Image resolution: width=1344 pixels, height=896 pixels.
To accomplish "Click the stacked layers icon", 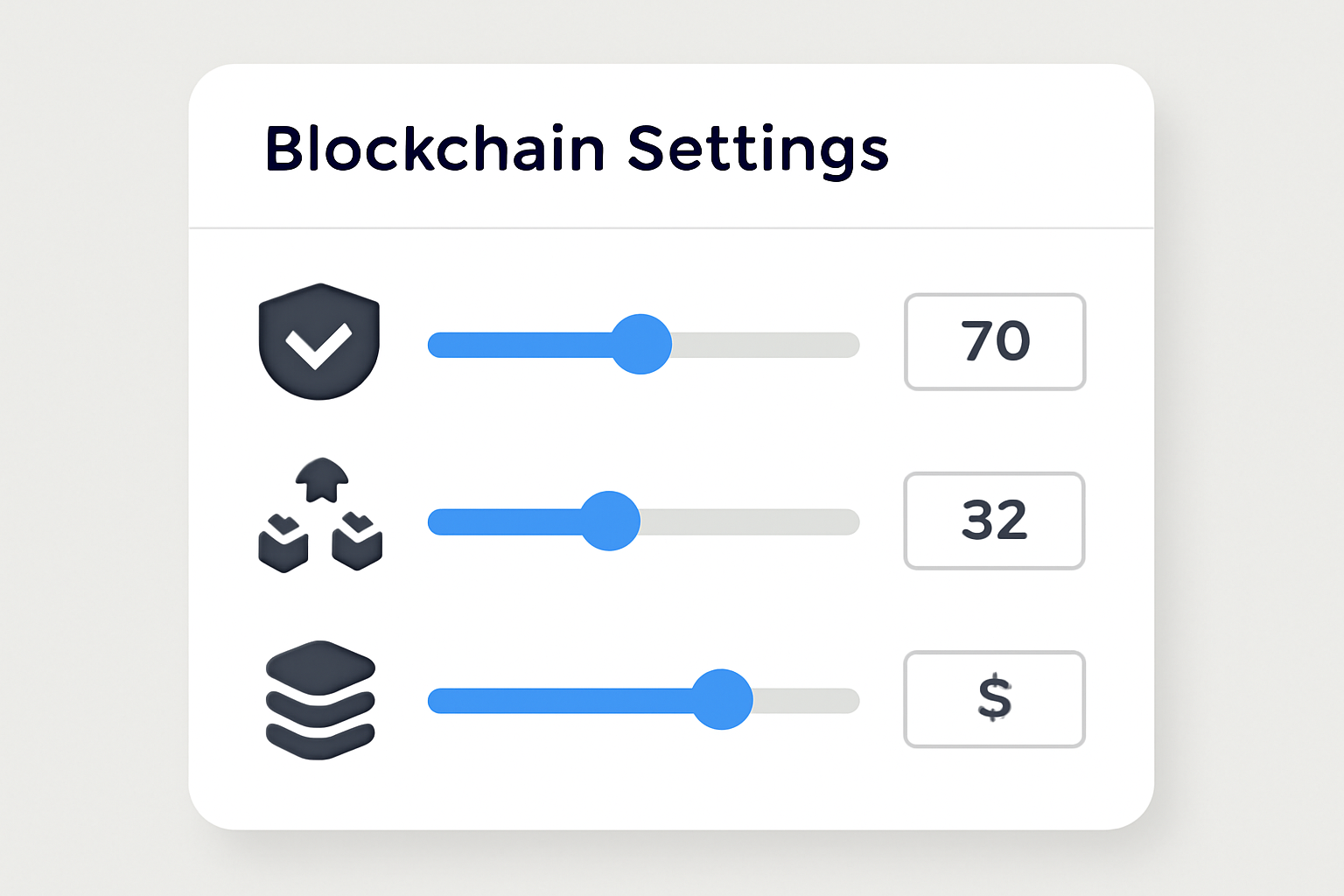I will tap(320, 699).
